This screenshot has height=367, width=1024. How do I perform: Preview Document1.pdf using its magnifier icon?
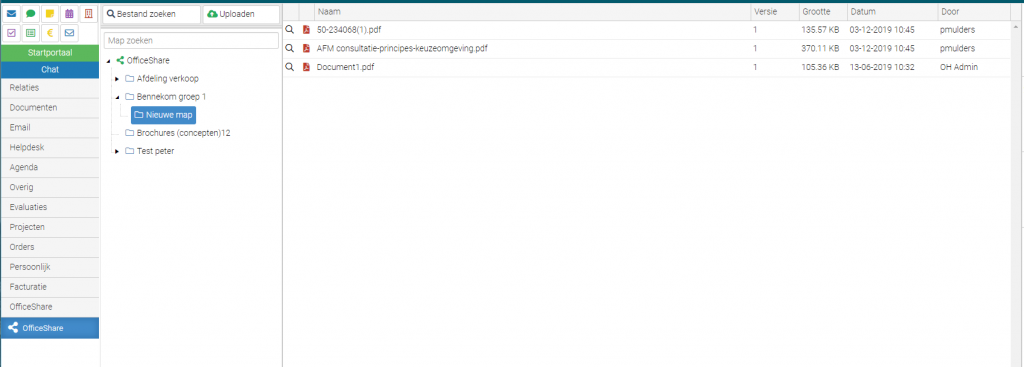tap(290, 67)
